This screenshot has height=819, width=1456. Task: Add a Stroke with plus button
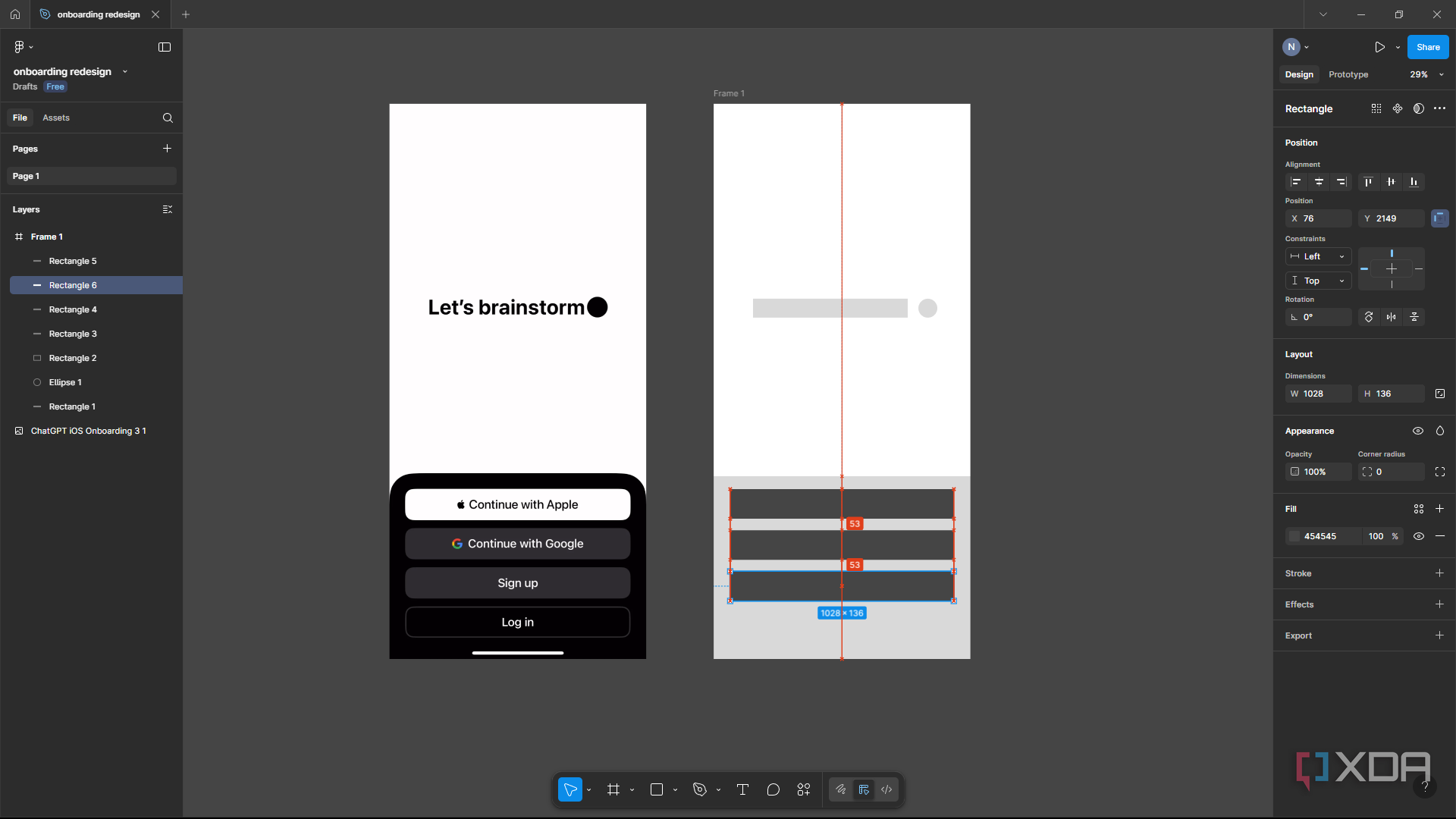point(1439,573)
